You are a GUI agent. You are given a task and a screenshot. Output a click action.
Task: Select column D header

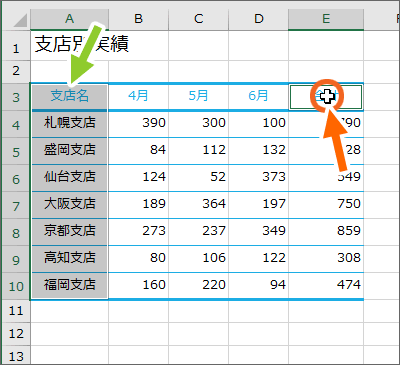click(x=259, y=19)
